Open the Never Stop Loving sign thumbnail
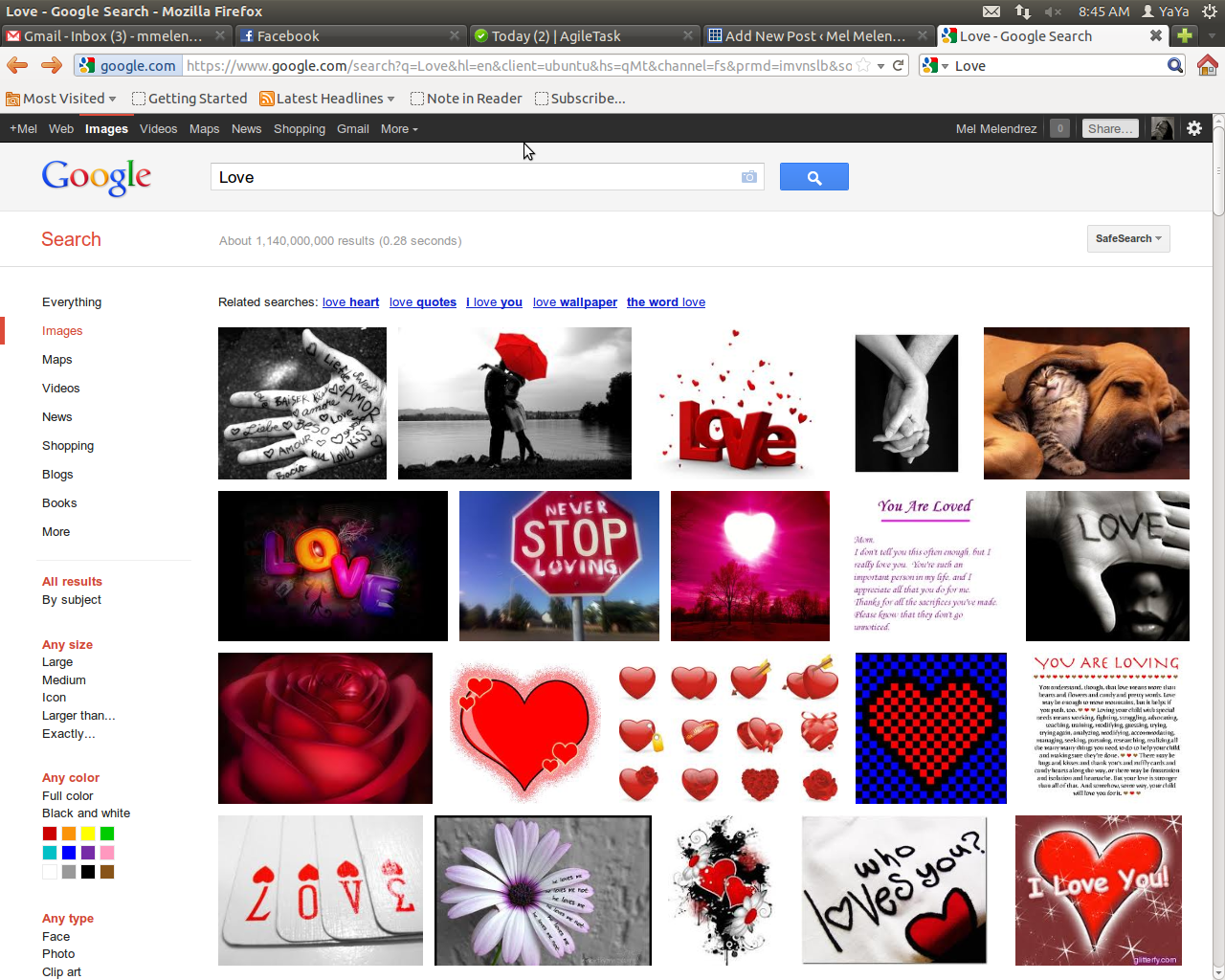Screen dimensions: 1225x980 point(559,566)
